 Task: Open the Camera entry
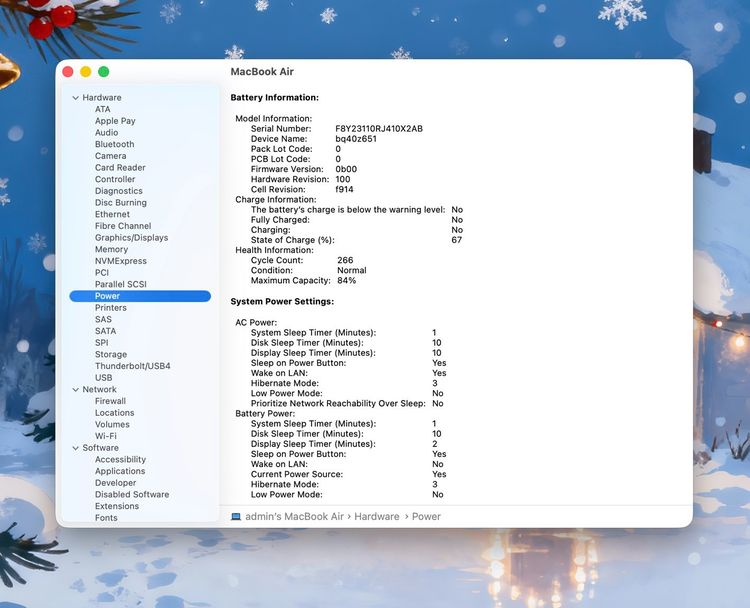pyautogui.click(x=110, y=156)
